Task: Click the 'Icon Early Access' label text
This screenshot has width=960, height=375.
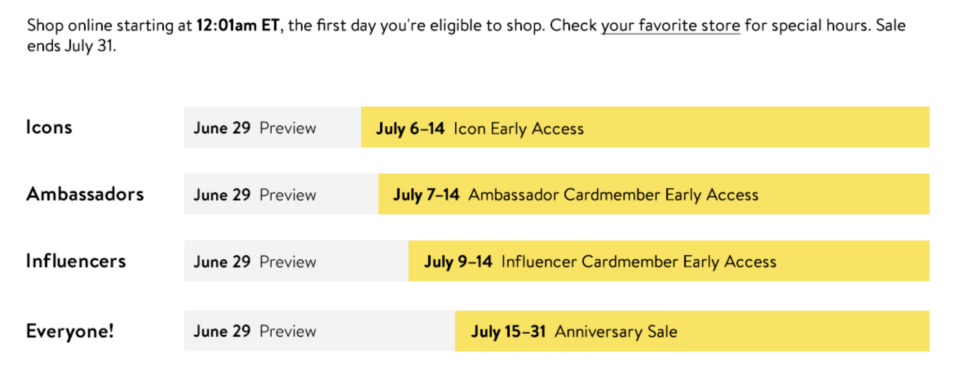Action: click(519, 129)
